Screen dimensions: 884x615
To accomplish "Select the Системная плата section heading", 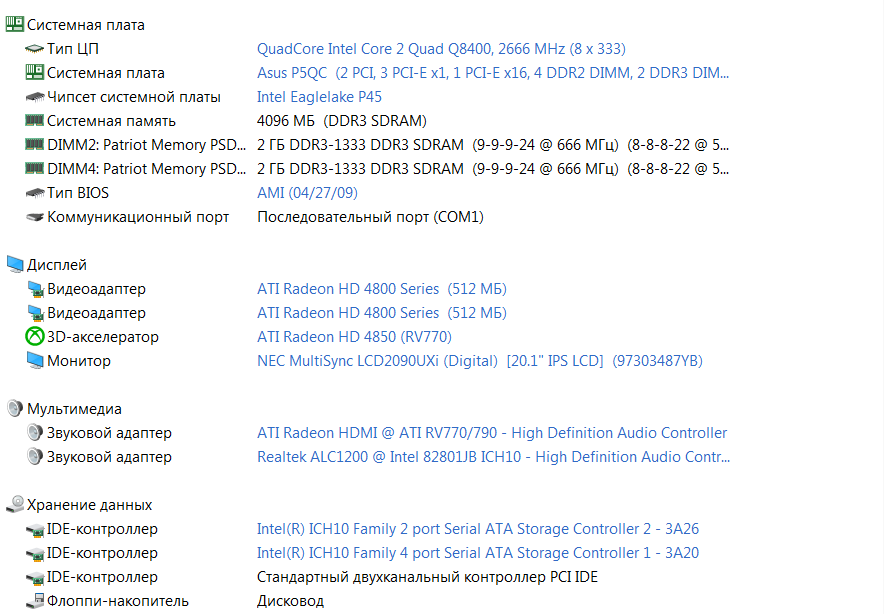I will click(x=85, y=25).
